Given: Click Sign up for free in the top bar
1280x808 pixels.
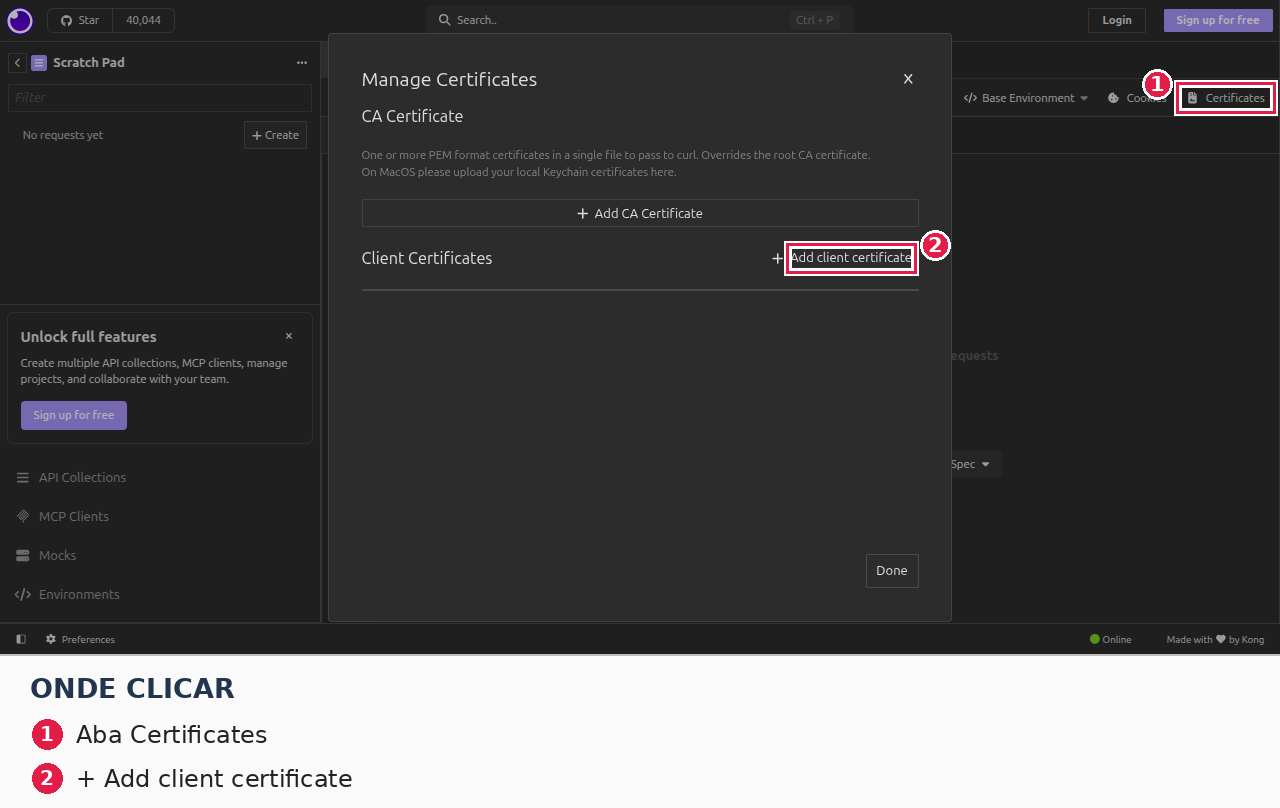Looking at the screenshot, I should click(x=1217, y=20).
